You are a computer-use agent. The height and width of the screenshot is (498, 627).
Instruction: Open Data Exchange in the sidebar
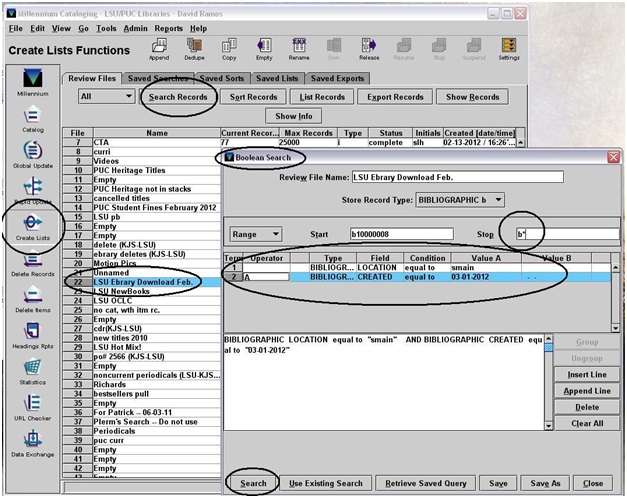click(32, 444)
